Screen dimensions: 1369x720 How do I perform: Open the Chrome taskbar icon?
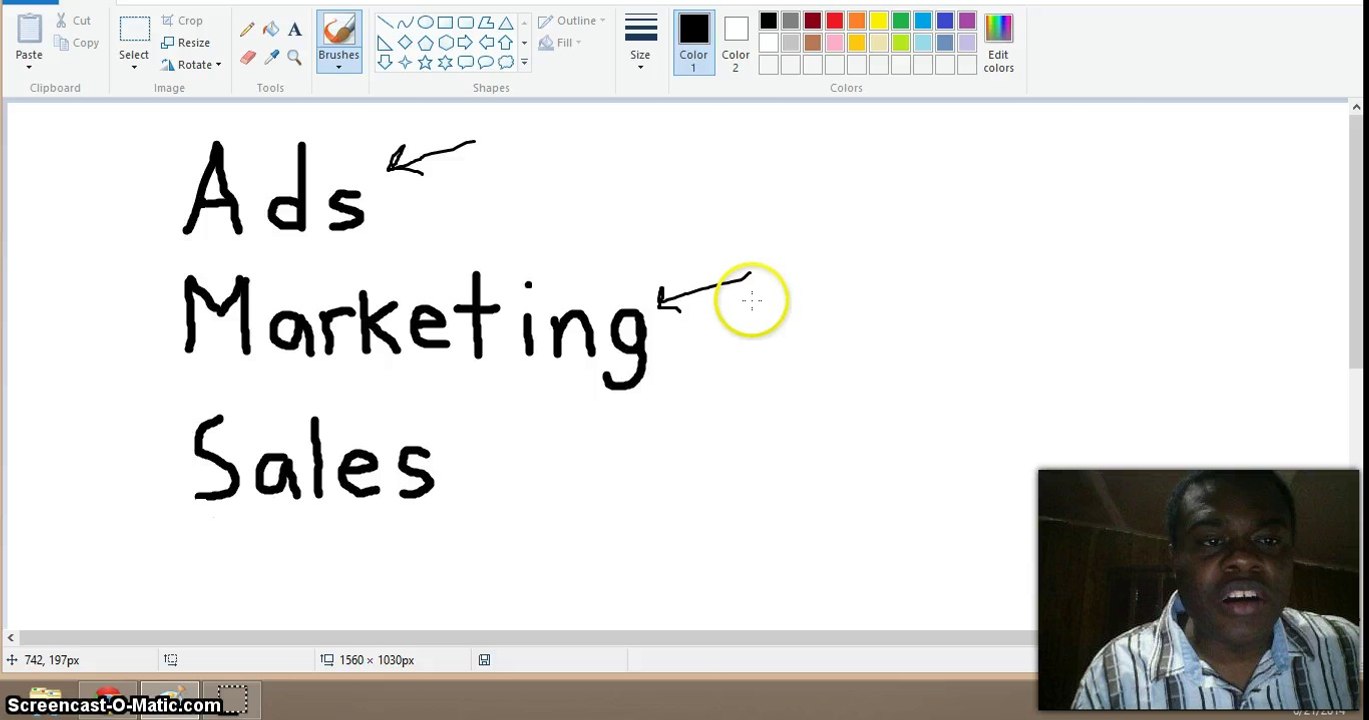pyautogui.click(x=108, y=698)
